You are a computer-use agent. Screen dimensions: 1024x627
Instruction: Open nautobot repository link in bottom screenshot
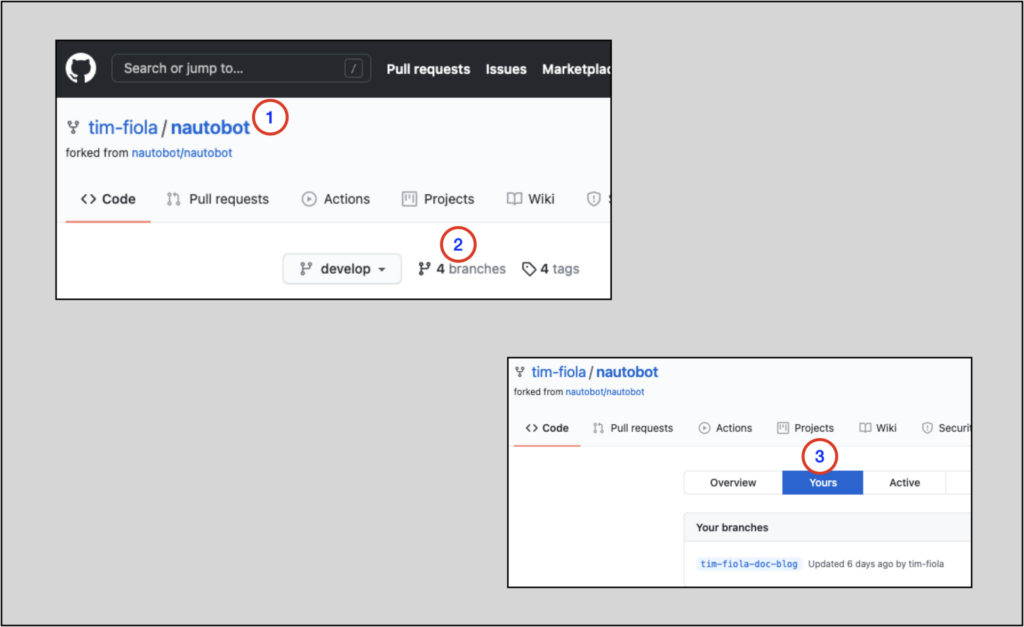coord(627,372)
